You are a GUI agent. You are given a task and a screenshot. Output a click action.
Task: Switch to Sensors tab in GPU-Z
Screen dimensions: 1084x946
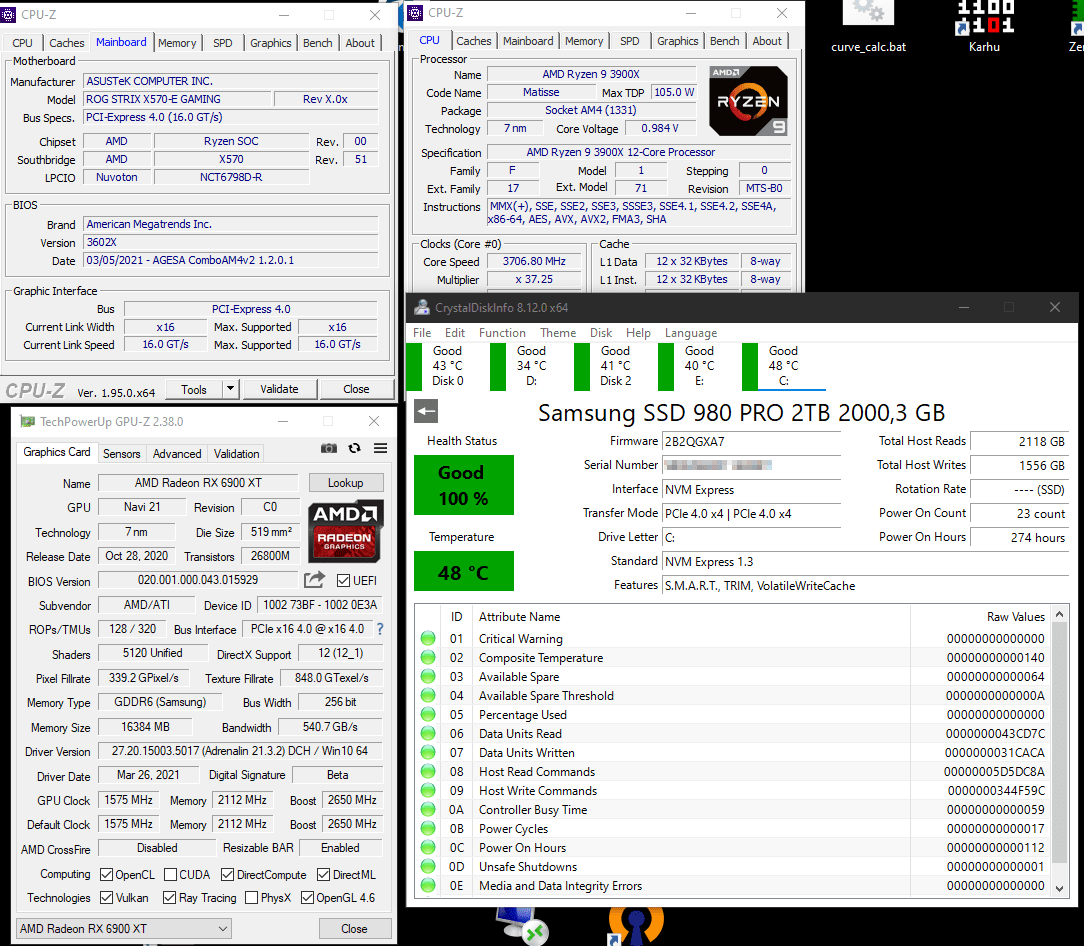click(122, 454)
